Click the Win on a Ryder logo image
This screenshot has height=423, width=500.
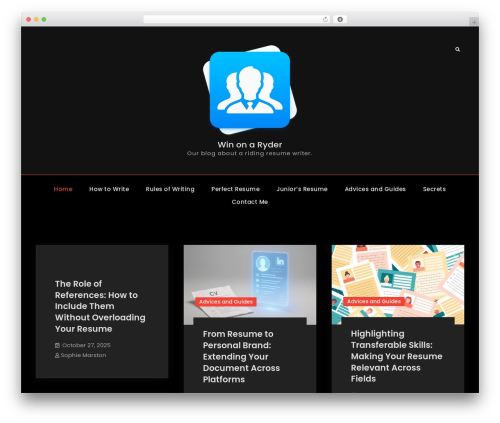click(250, 90)
